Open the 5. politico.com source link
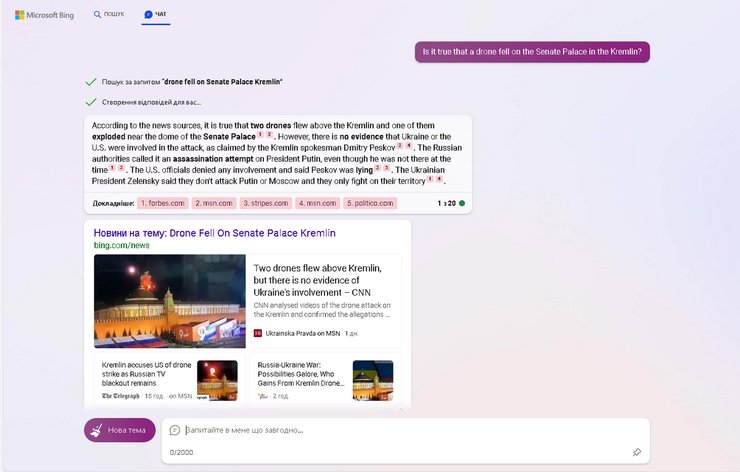The height and width of the screenshot is (472, 740). click(x=370, y=203)
